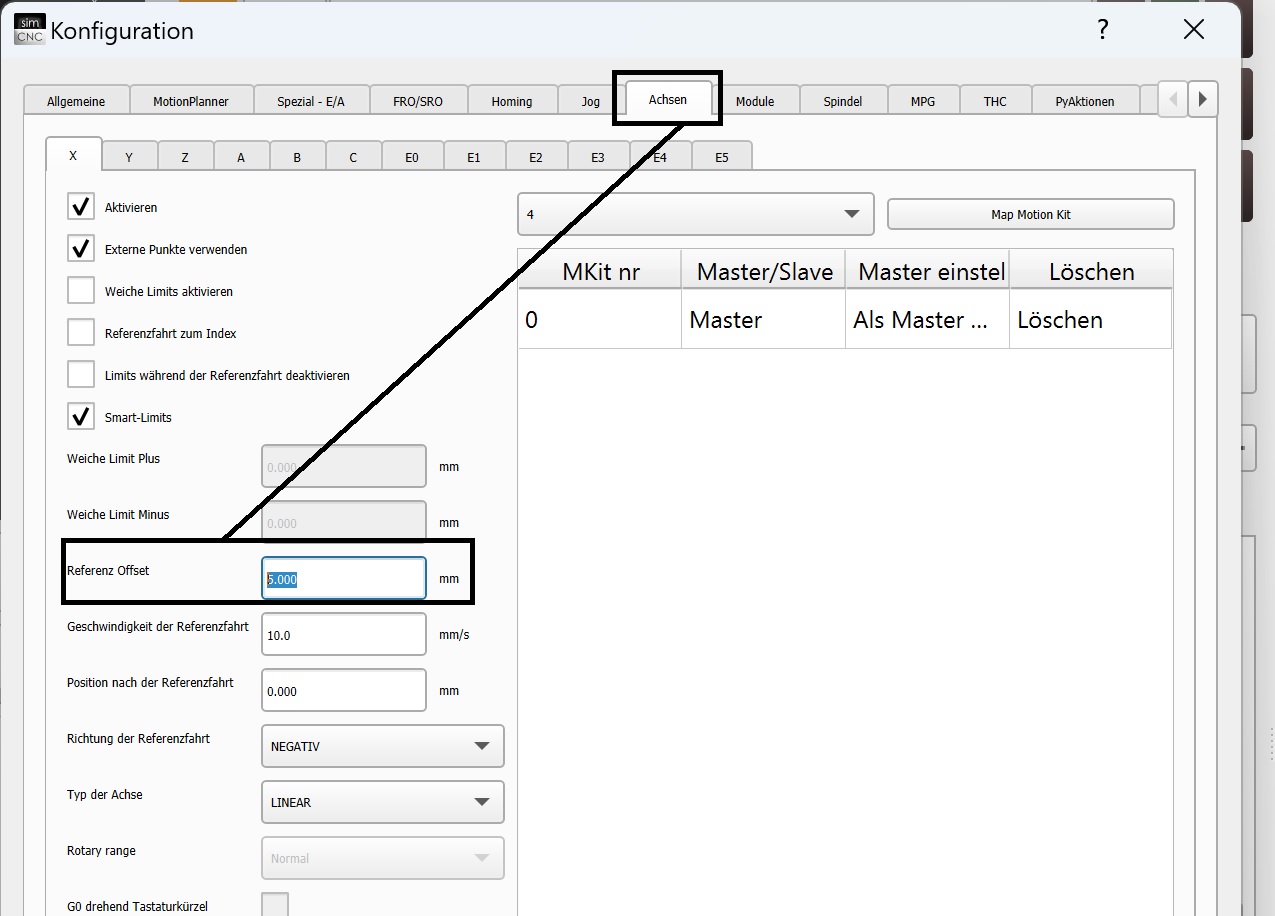The image size is (1275, 916).
Task: Open the Spindel tab
Action: click(842, 101)
